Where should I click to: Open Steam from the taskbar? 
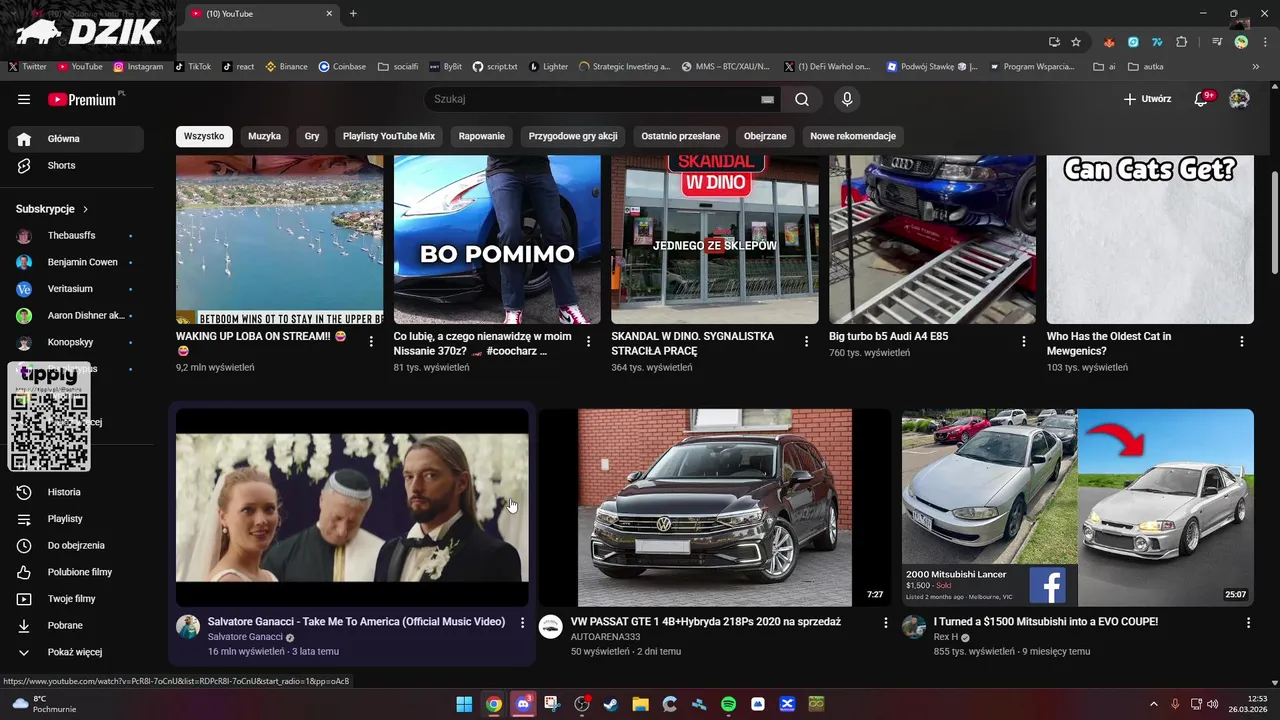tap(611, 704)
